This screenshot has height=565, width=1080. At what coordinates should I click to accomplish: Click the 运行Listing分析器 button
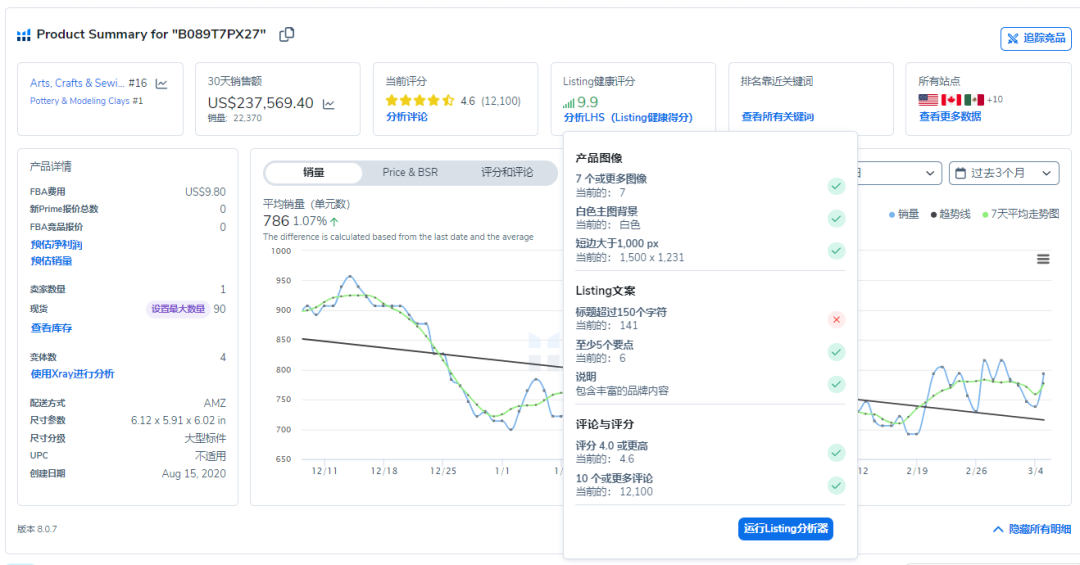[x=786, y=528]
